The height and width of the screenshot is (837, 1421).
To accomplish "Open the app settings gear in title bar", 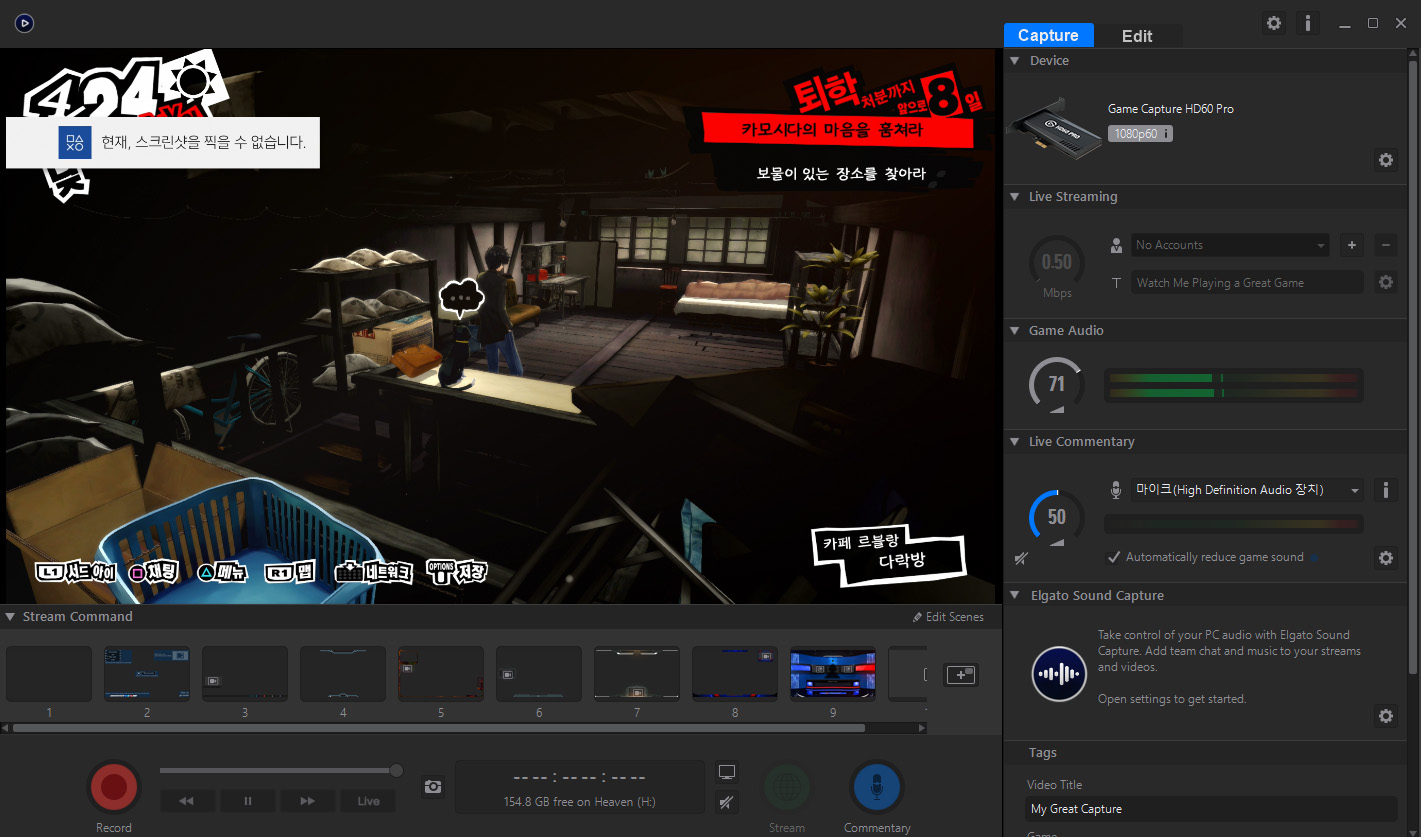I will coord(1274,23).
